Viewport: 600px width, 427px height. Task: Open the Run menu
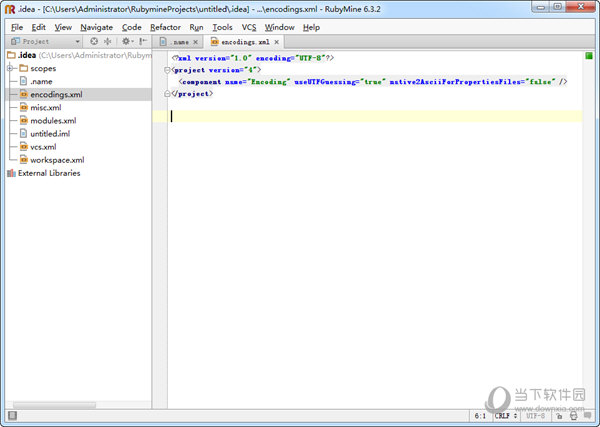point(196,28)
